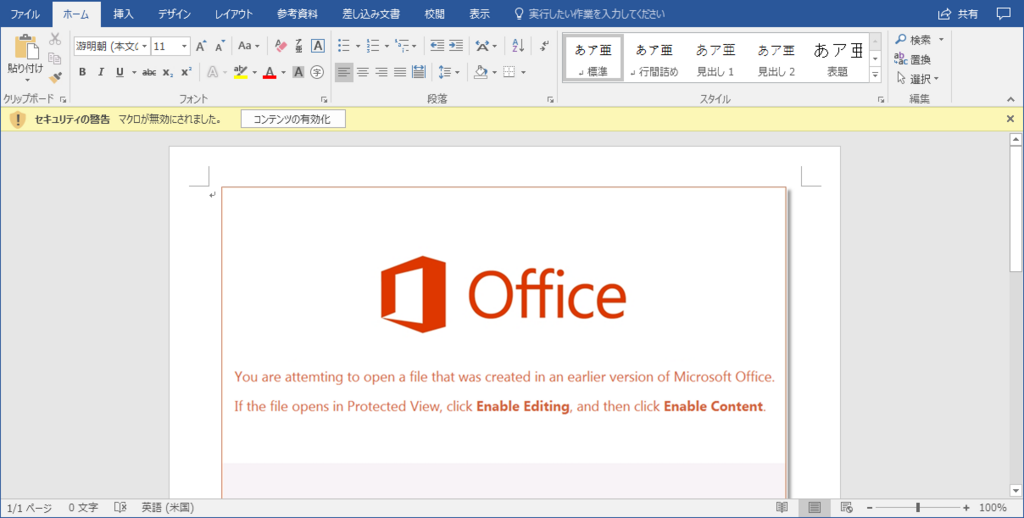The height and width of the screenshot is (518, 1024).
Task: Click the enclosed character icon
Action: point(317,72)
